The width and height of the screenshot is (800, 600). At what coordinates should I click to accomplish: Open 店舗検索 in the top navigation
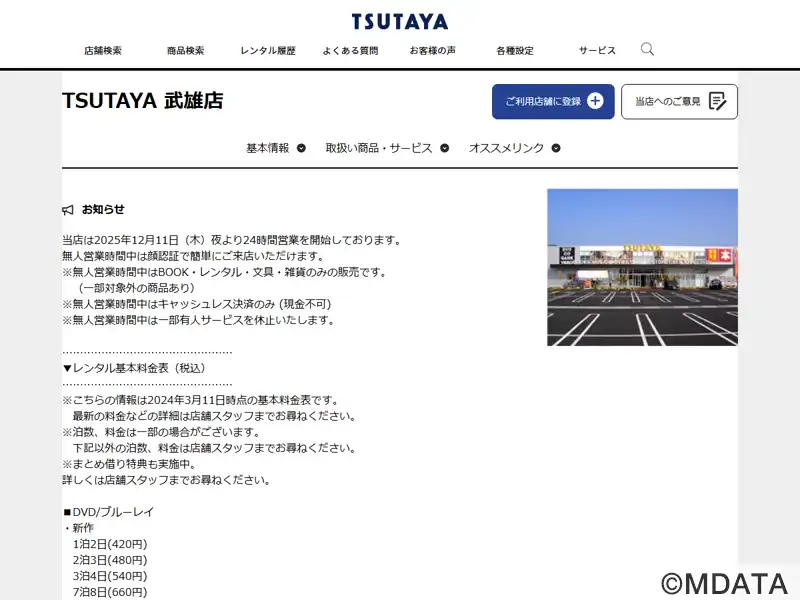[103, 51]
